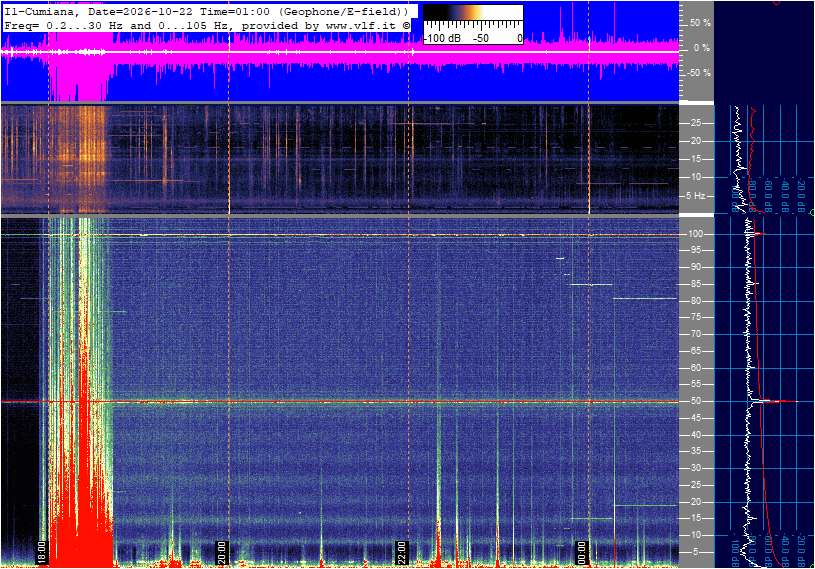Click the 60 frequency axis label
Viewport: 815px width, 569px height.
695,368
